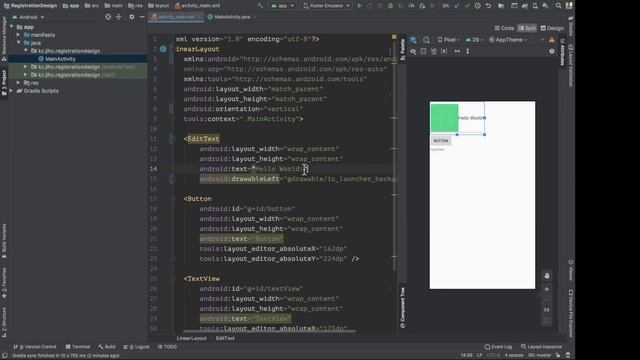This screenshot has height=360, width=640.
Task: Open the Logcat tool window tab
Action: pyautogui.click(x=136, y=347)
